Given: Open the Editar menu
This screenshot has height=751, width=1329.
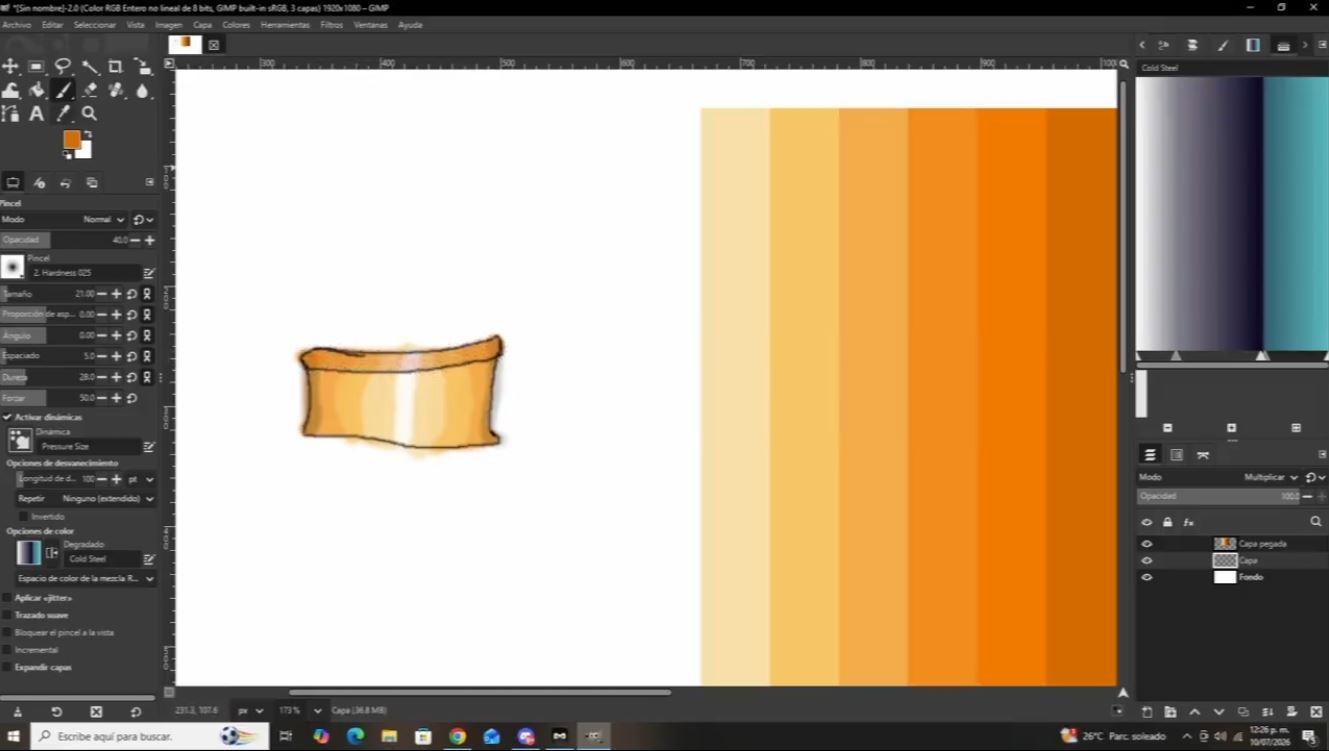Looking at the screenshot, I should click(x=52, y=25).
